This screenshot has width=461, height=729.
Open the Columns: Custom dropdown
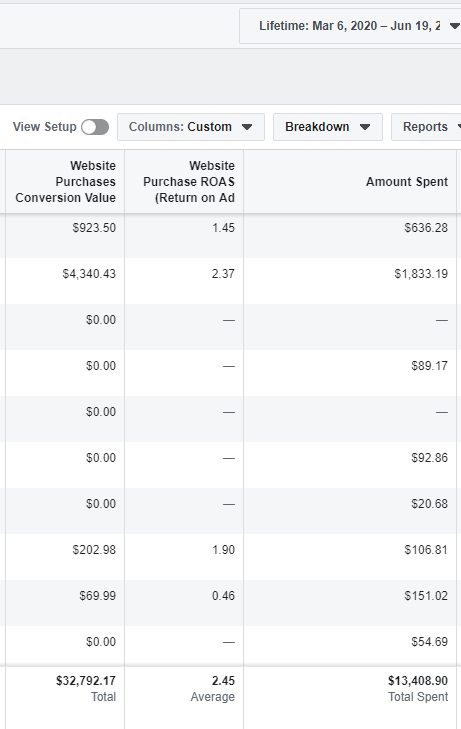[191, 127]
